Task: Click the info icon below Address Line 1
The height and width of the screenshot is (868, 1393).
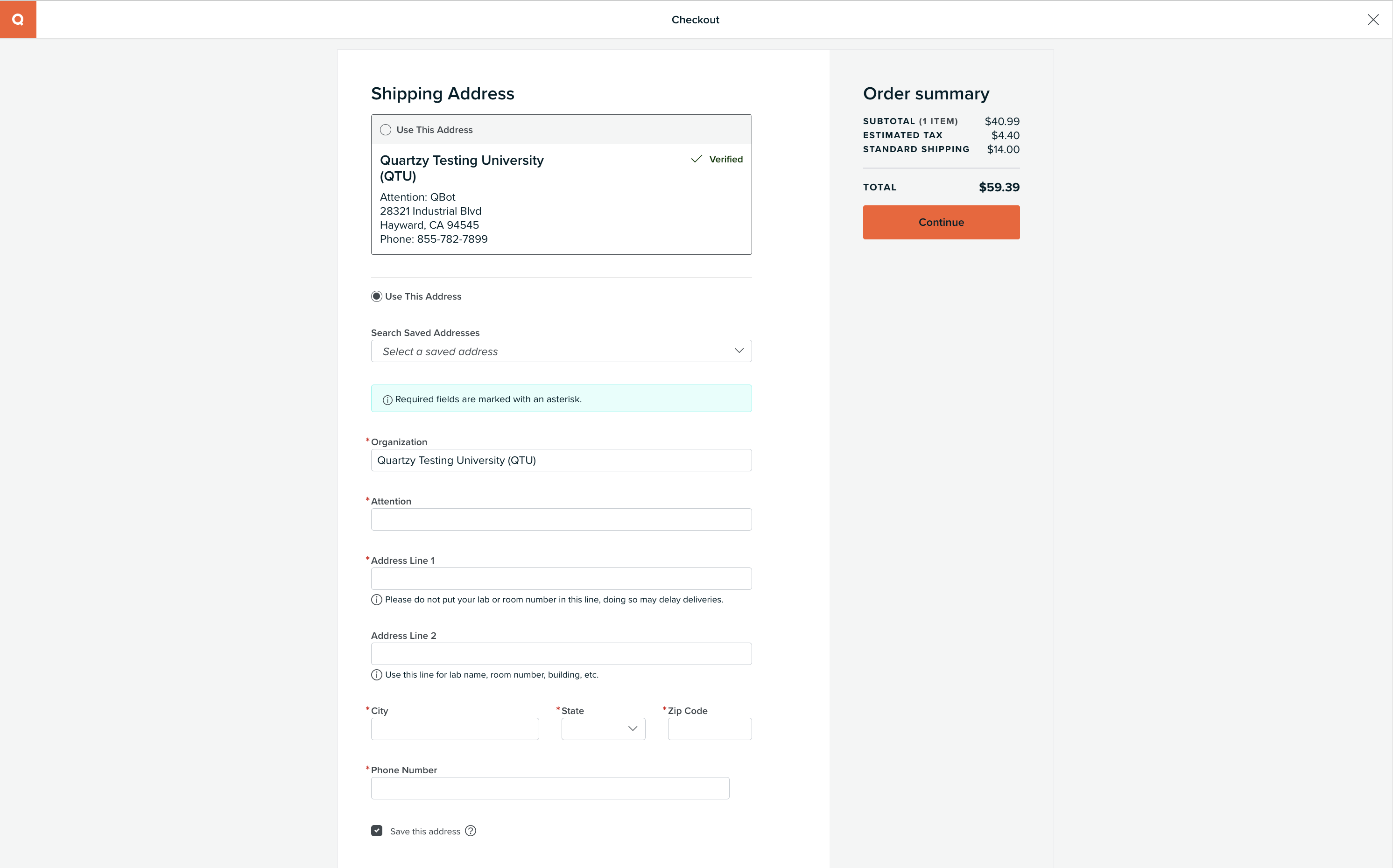Action: click(377, 599)
